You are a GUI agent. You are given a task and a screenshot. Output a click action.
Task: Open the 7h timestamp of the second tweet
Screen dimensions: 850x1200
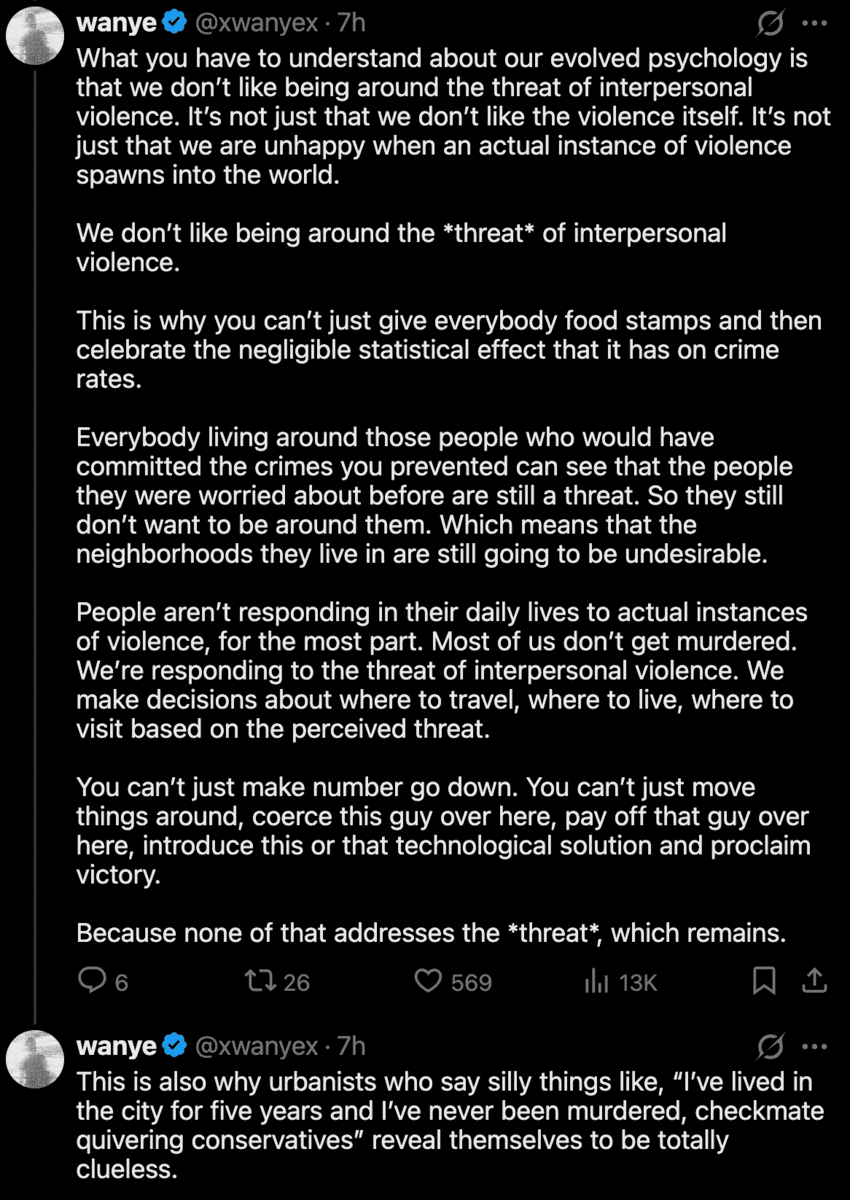coord(351,1047)
